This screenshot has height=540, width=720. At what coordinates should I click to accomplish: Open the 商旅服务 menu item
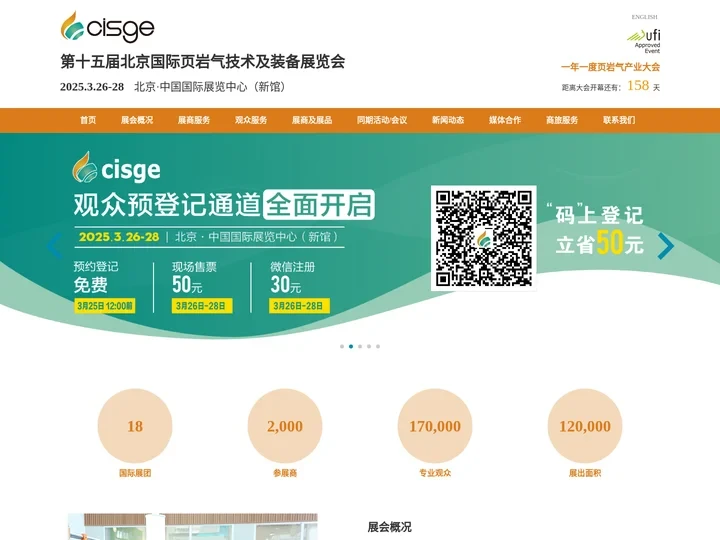[x=562, y=120]
